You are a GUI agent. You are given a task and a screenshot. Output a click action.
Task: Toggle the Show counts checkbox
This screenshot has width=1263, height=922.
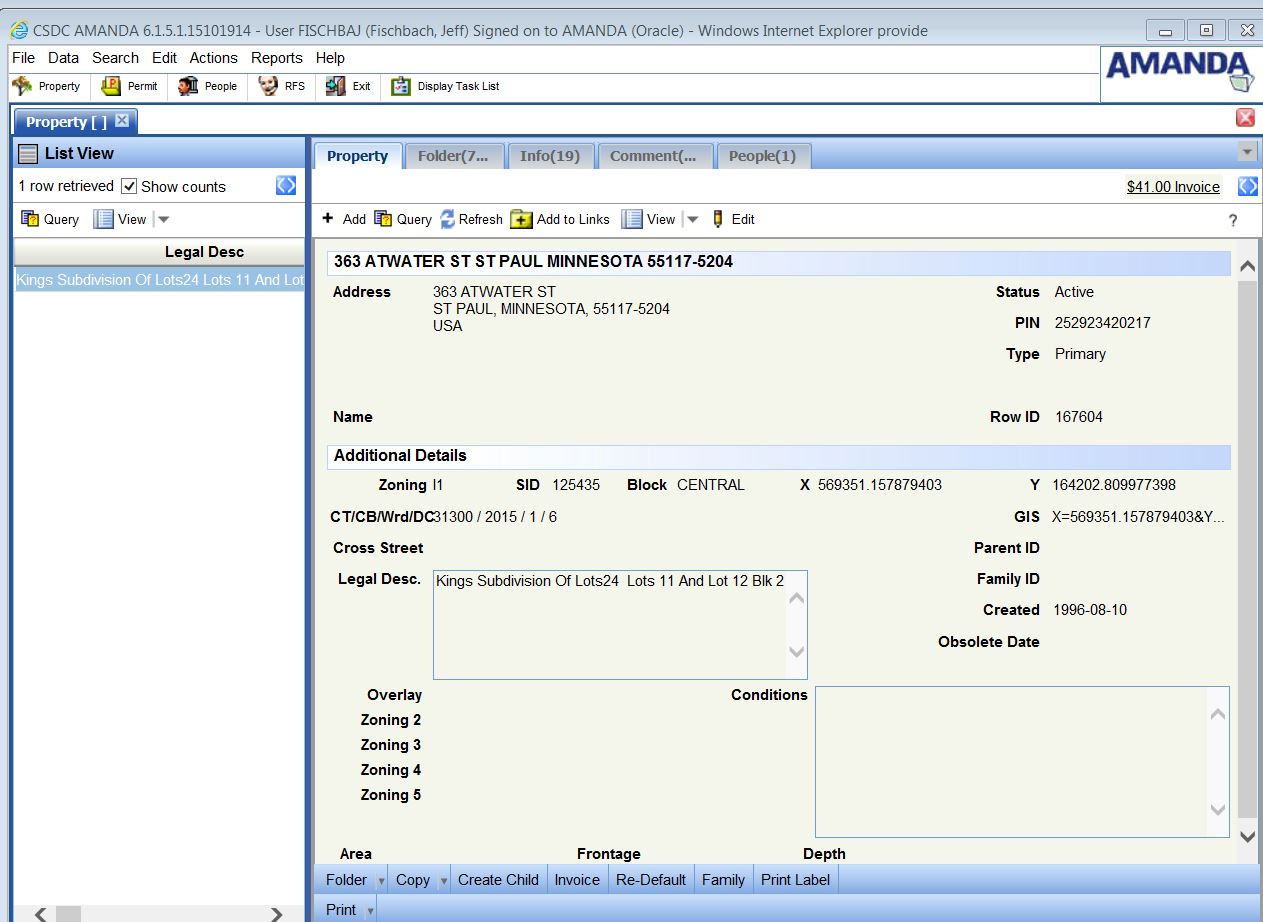[x=129, y=187]
